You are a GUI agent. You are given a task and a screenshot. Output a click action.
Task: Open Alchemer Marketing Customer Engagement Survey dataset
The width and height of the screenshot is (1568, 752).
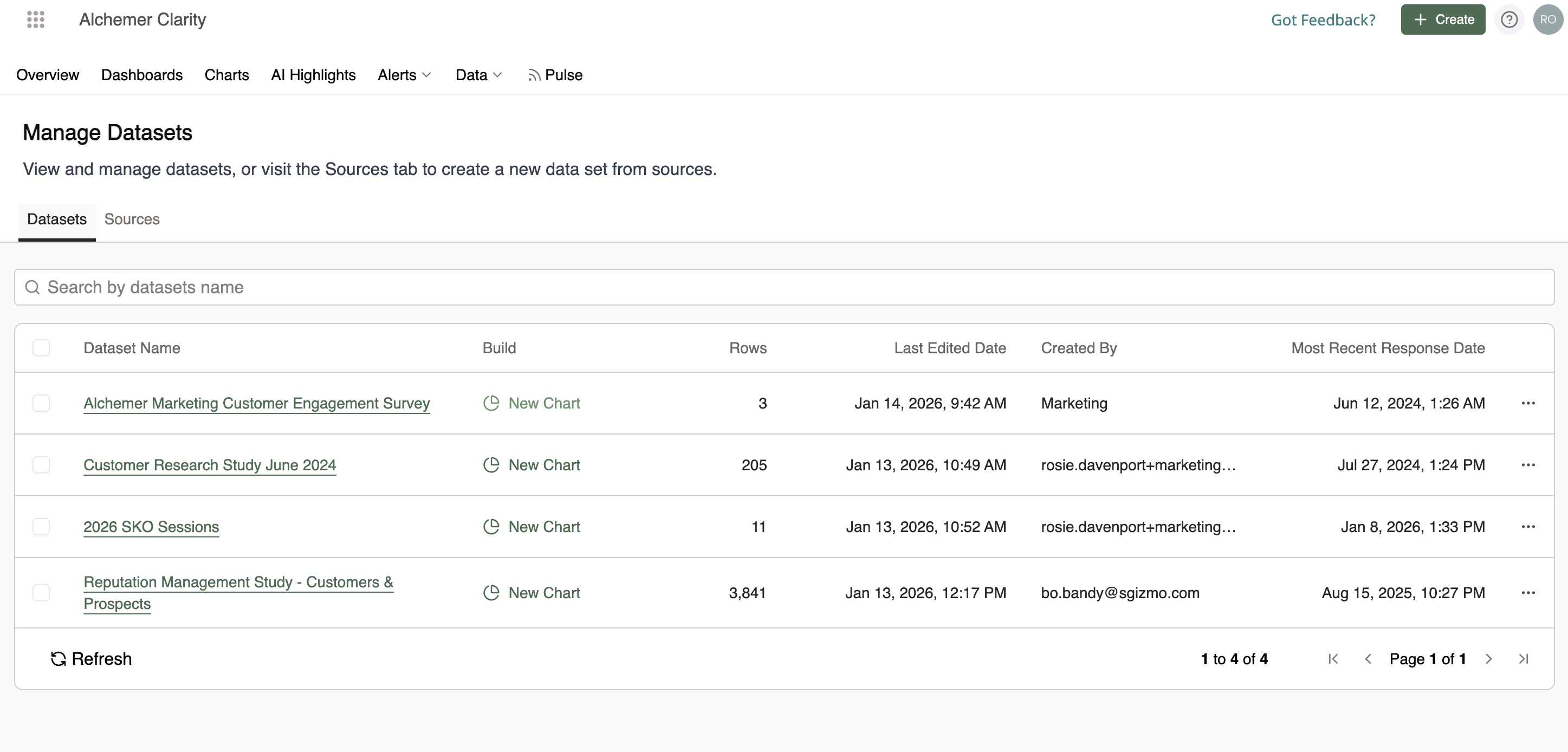click(256, 403)
